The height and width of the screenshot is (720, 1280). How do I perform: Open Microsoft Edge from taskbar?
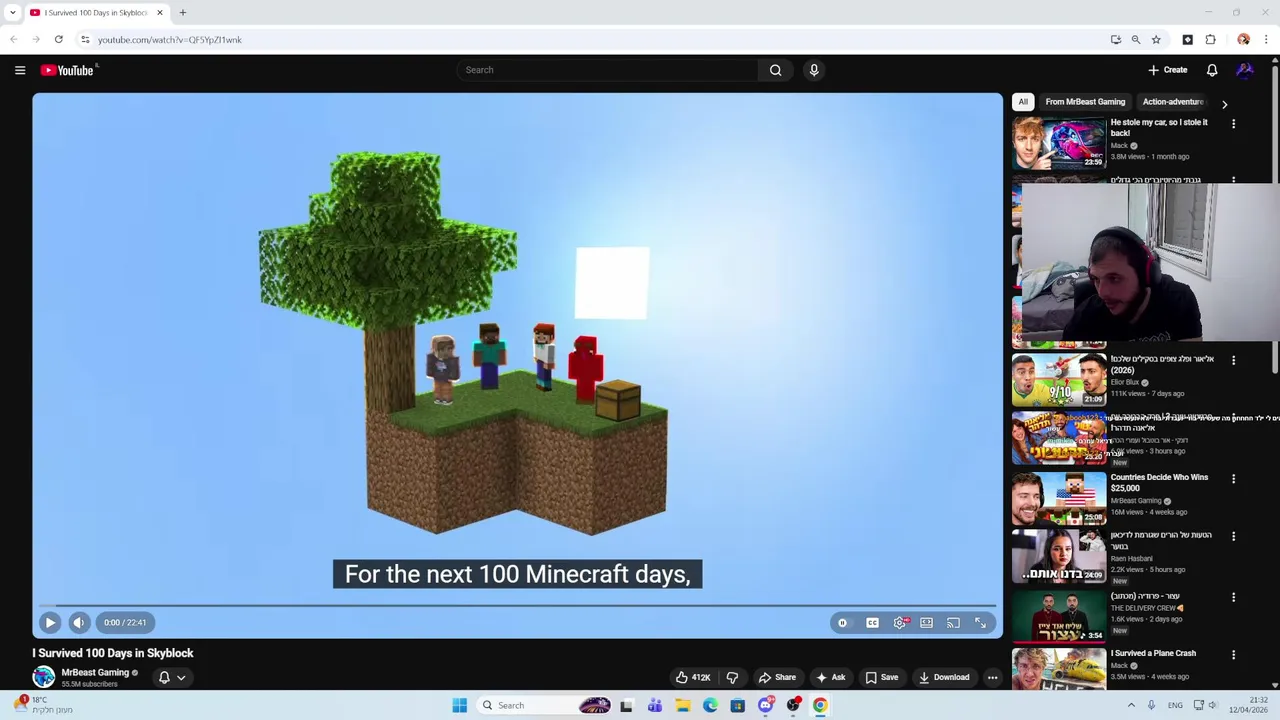click(710, 705)
